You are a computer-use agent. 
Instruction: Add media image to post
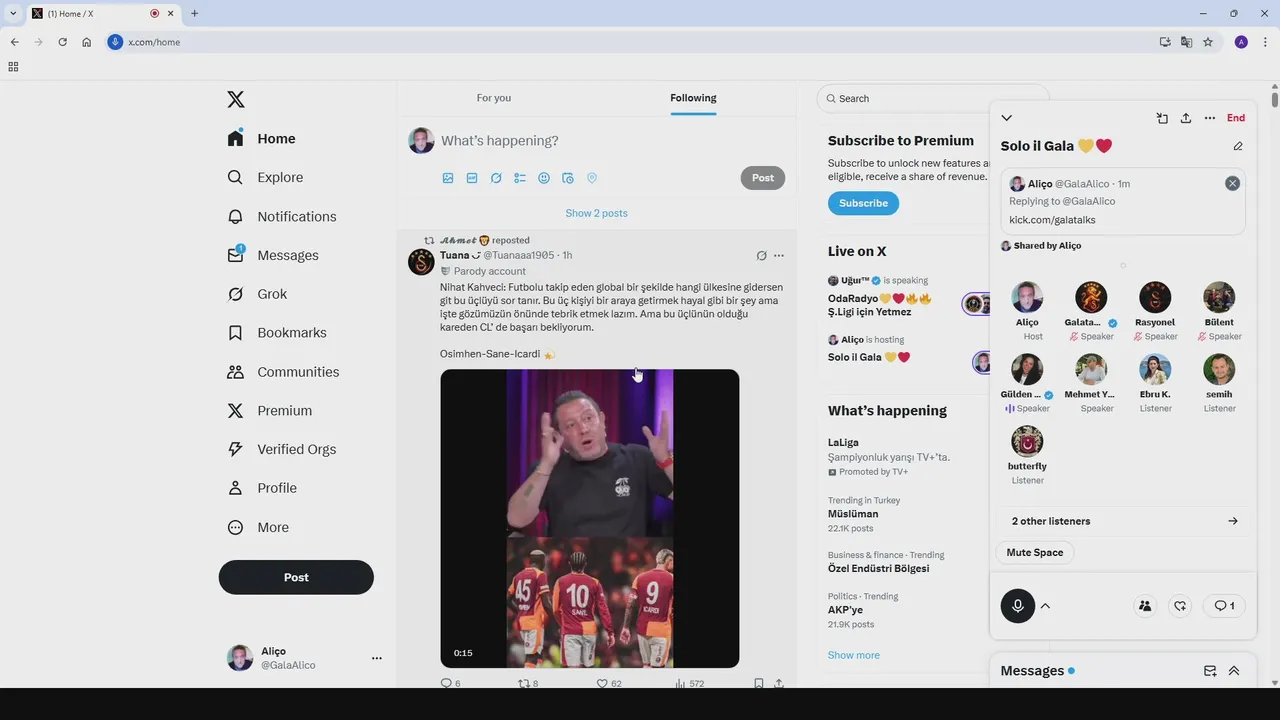[x=448, y=178]
